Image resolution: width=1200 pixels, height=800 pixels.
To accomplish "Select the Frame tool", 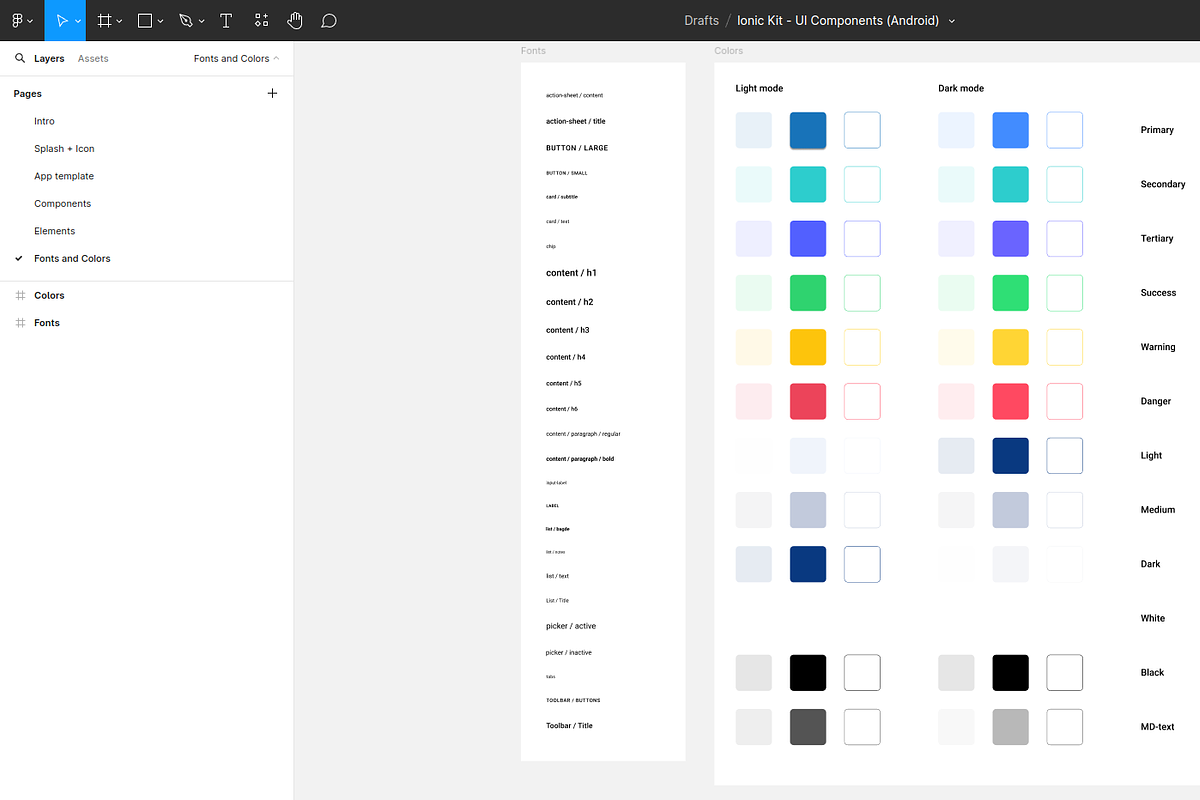I will click(103, 20).
